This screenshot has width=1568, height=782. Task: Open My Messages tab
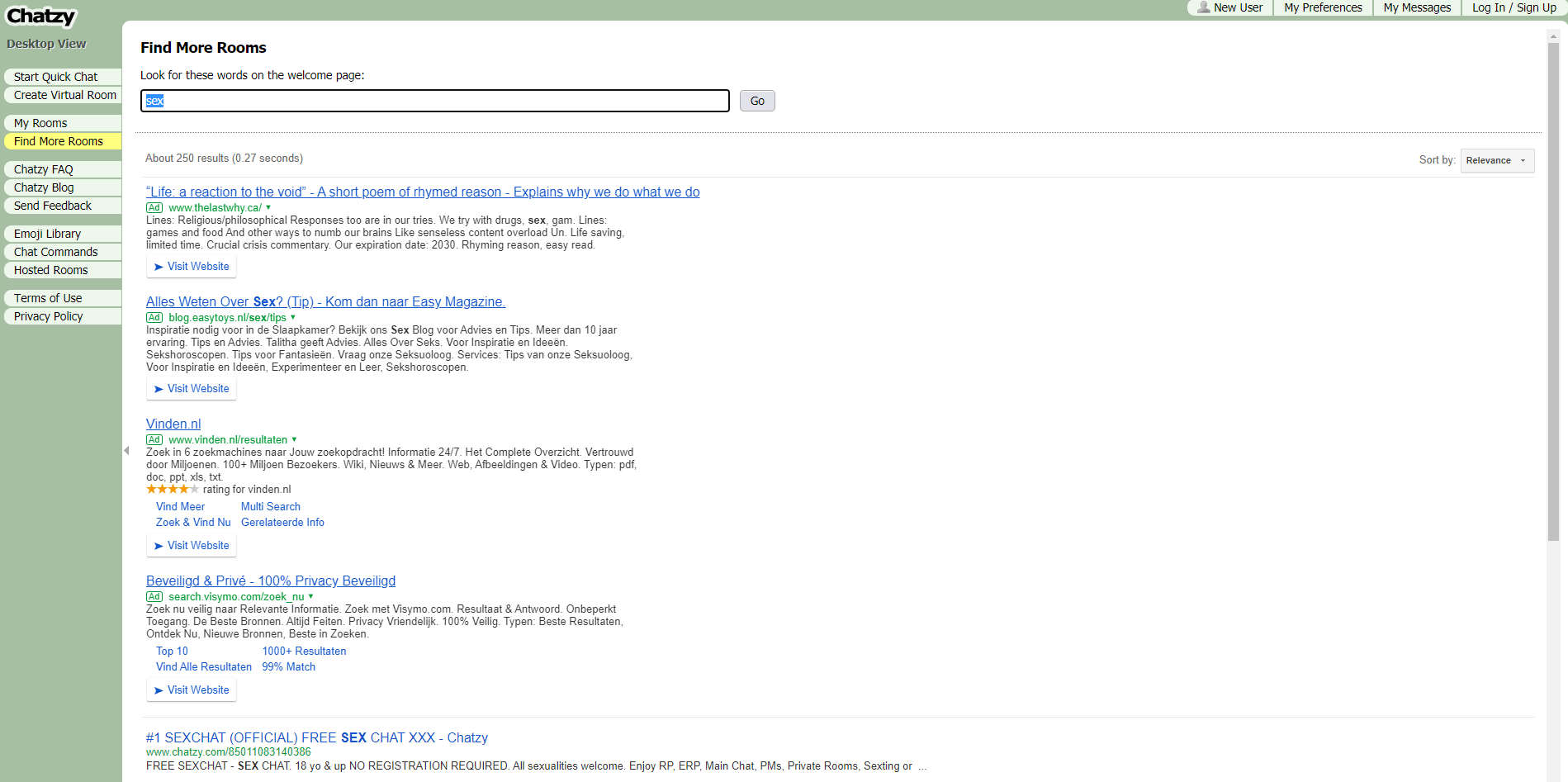[1417, 7]
